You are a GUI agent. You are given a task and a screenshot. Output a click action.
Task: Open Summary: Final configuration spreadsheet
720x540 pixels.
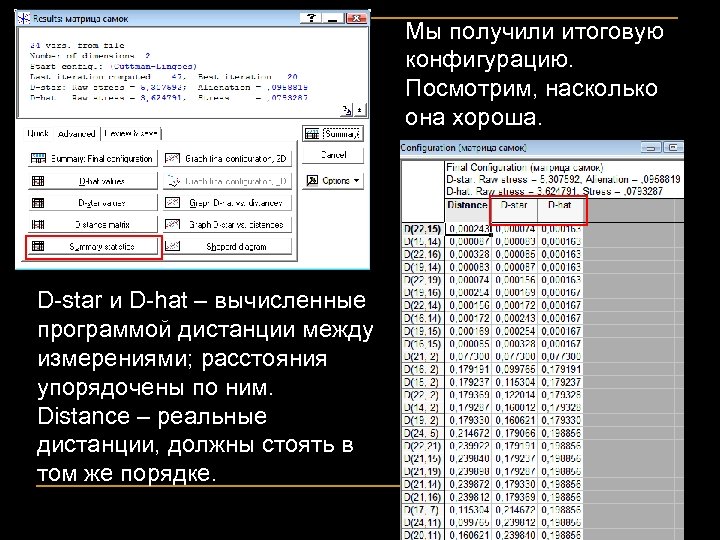coord(92,158)
